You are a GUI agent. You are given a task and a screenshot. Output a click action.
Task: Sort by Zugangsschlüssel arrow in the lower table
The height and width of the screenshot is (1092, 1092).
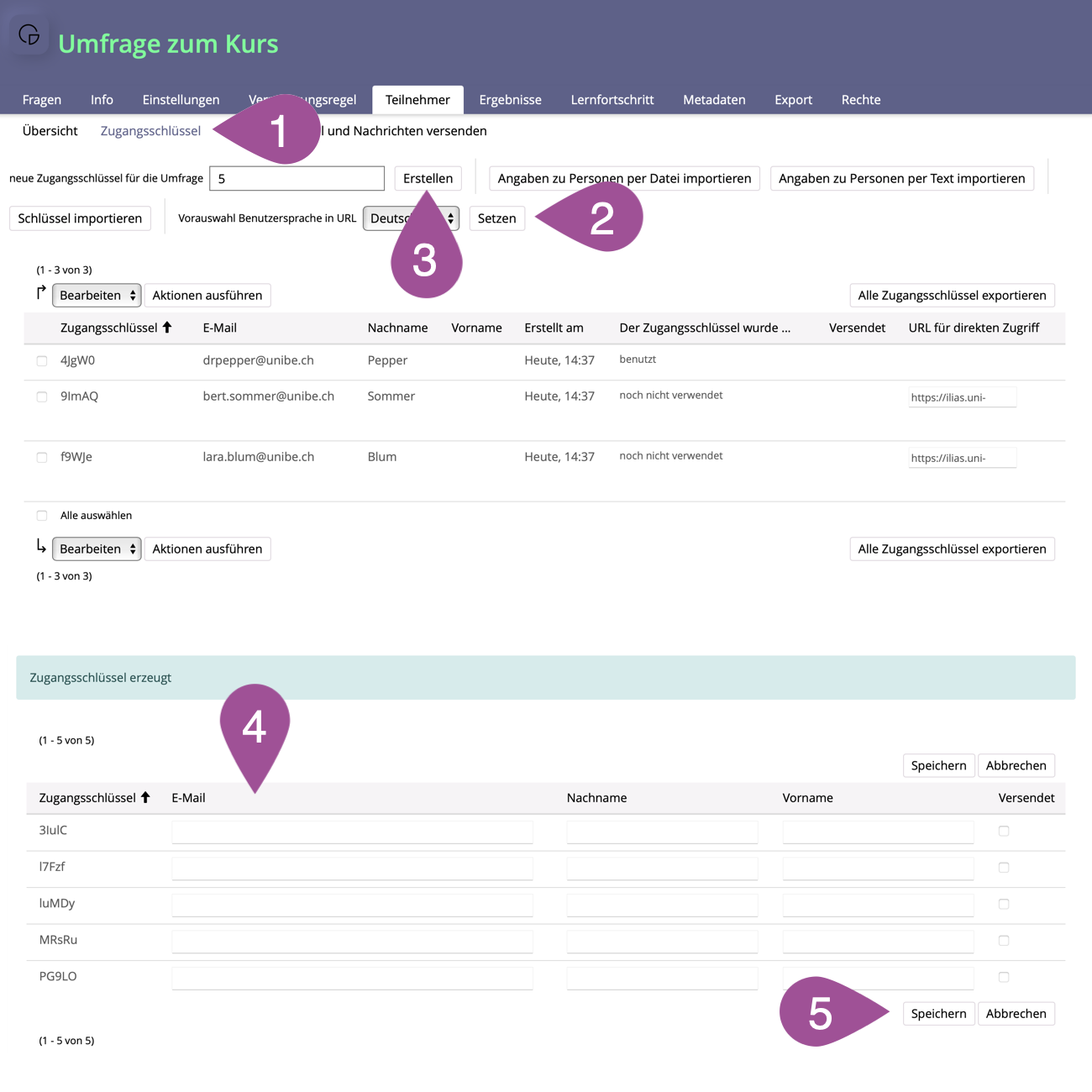pos(145,797)
